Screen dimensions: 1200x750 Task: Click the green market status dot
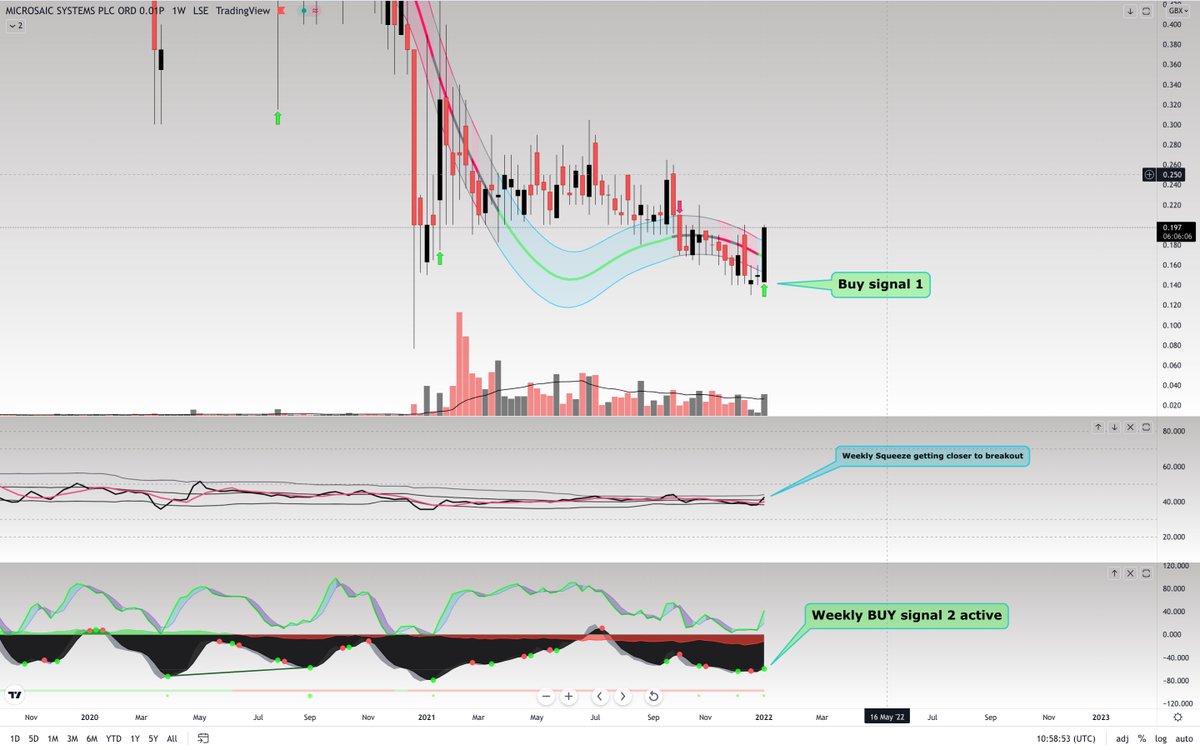tap(304, 11)
